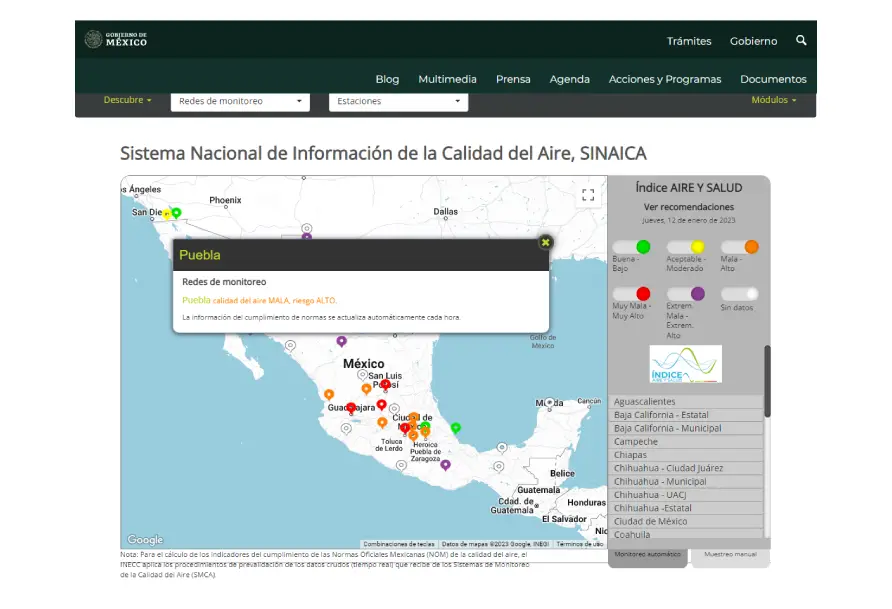Select Baja California - Estatal
Screen dimensions: 892x609
pos(686,415)
